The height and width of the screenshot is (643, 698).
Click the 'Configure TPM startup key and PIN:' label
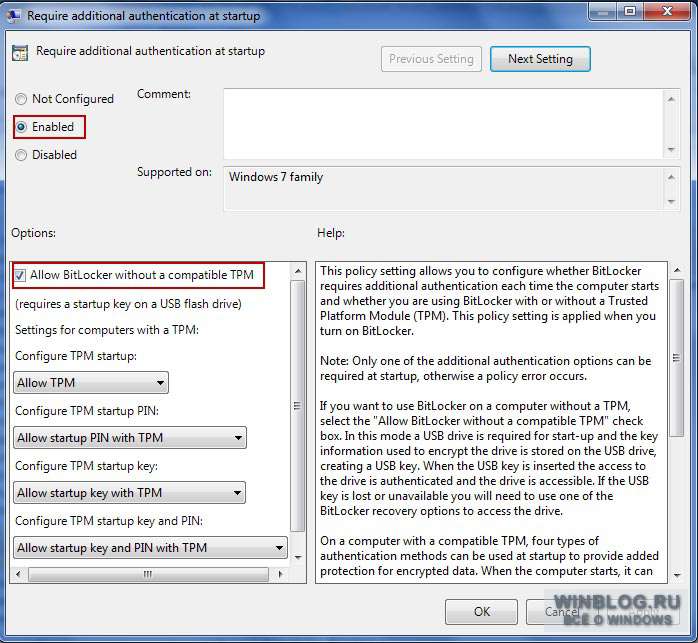point(109,521)
